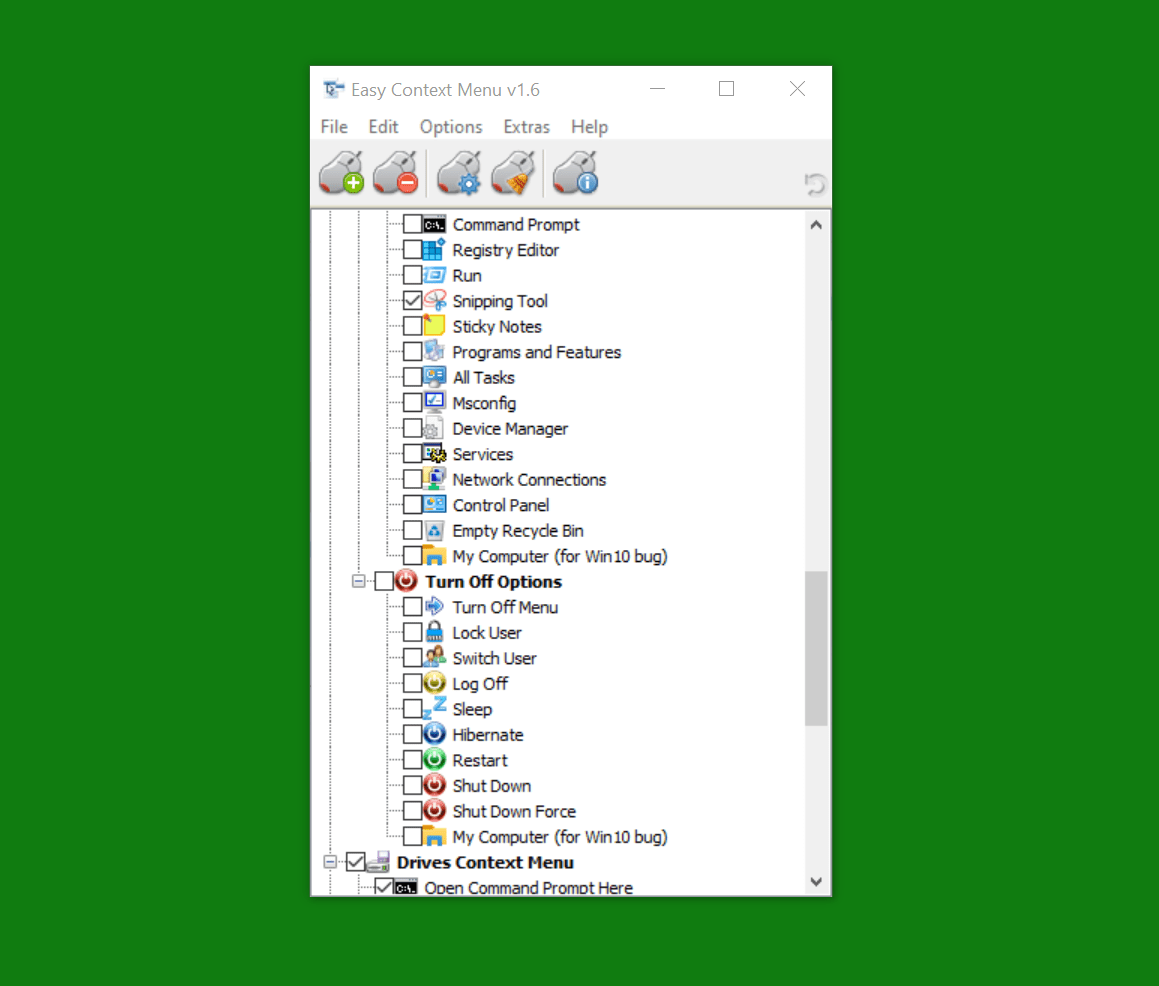Maximize the Easy Context Menu window
1159x986 pixels.
727,89
